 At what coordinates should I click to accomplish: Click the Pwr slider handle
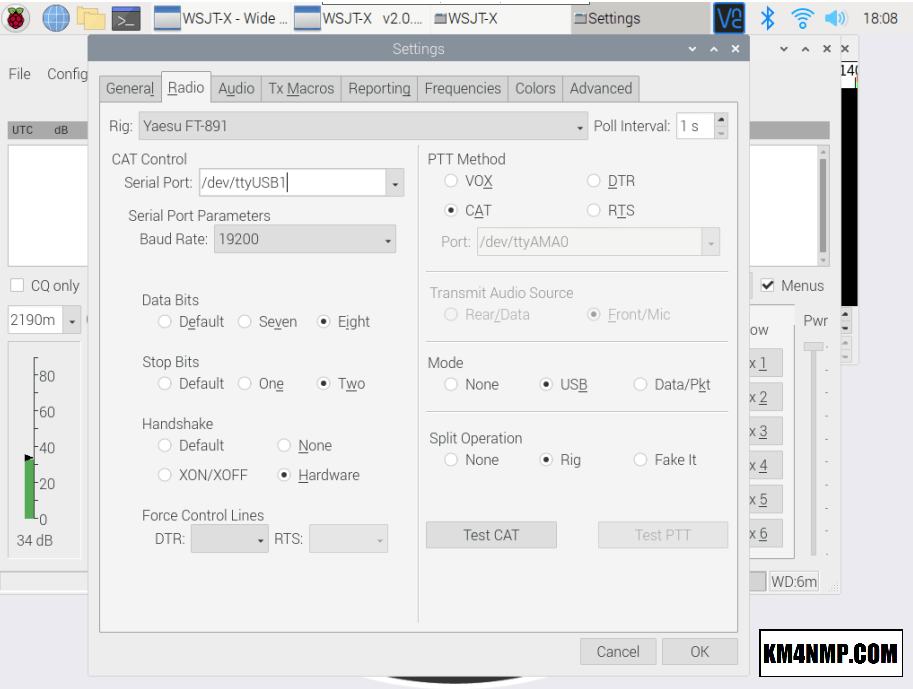point(814,346)
